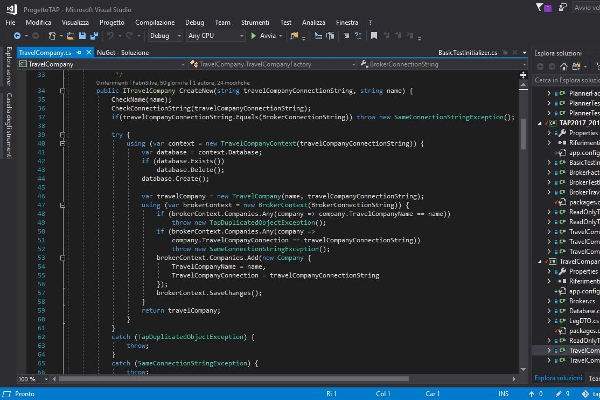
Task: Switch to the BasicTestInitializer.cs preview tab
Action: 468,52
